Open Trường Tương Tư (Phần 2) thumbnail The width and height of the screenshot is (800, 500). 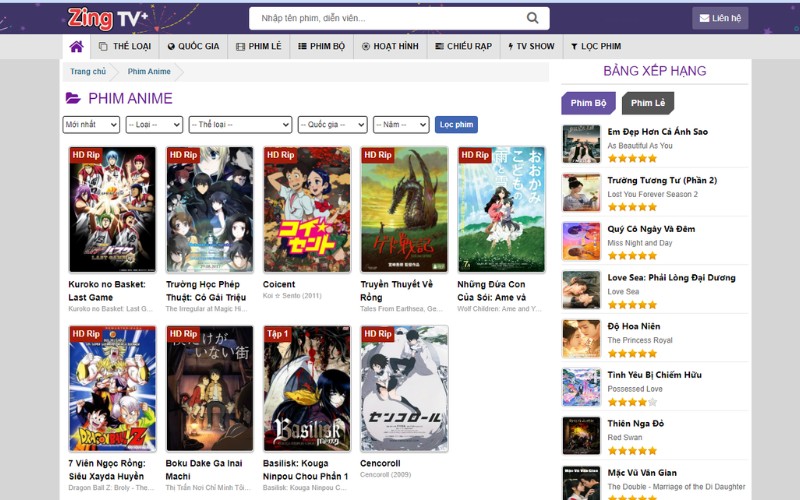coord(582,193)
